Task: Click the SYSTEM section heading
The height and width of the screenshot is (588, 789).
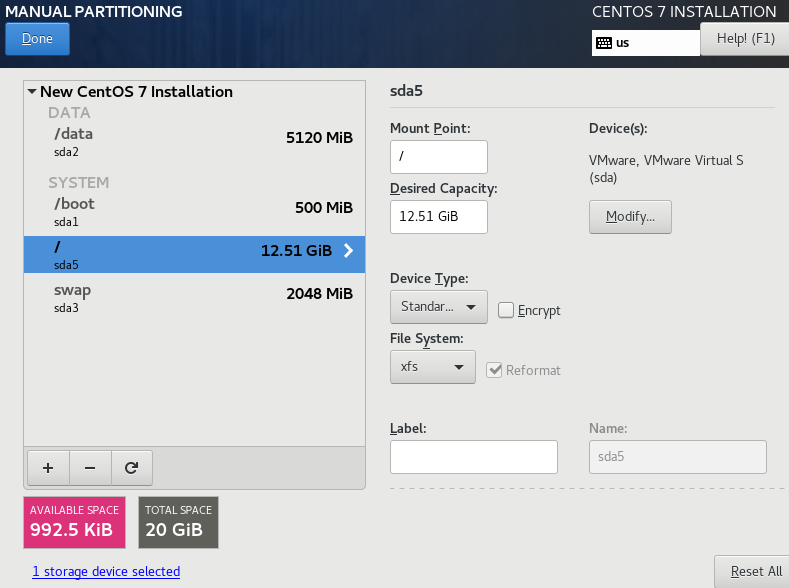Action: tap(78, 183)
